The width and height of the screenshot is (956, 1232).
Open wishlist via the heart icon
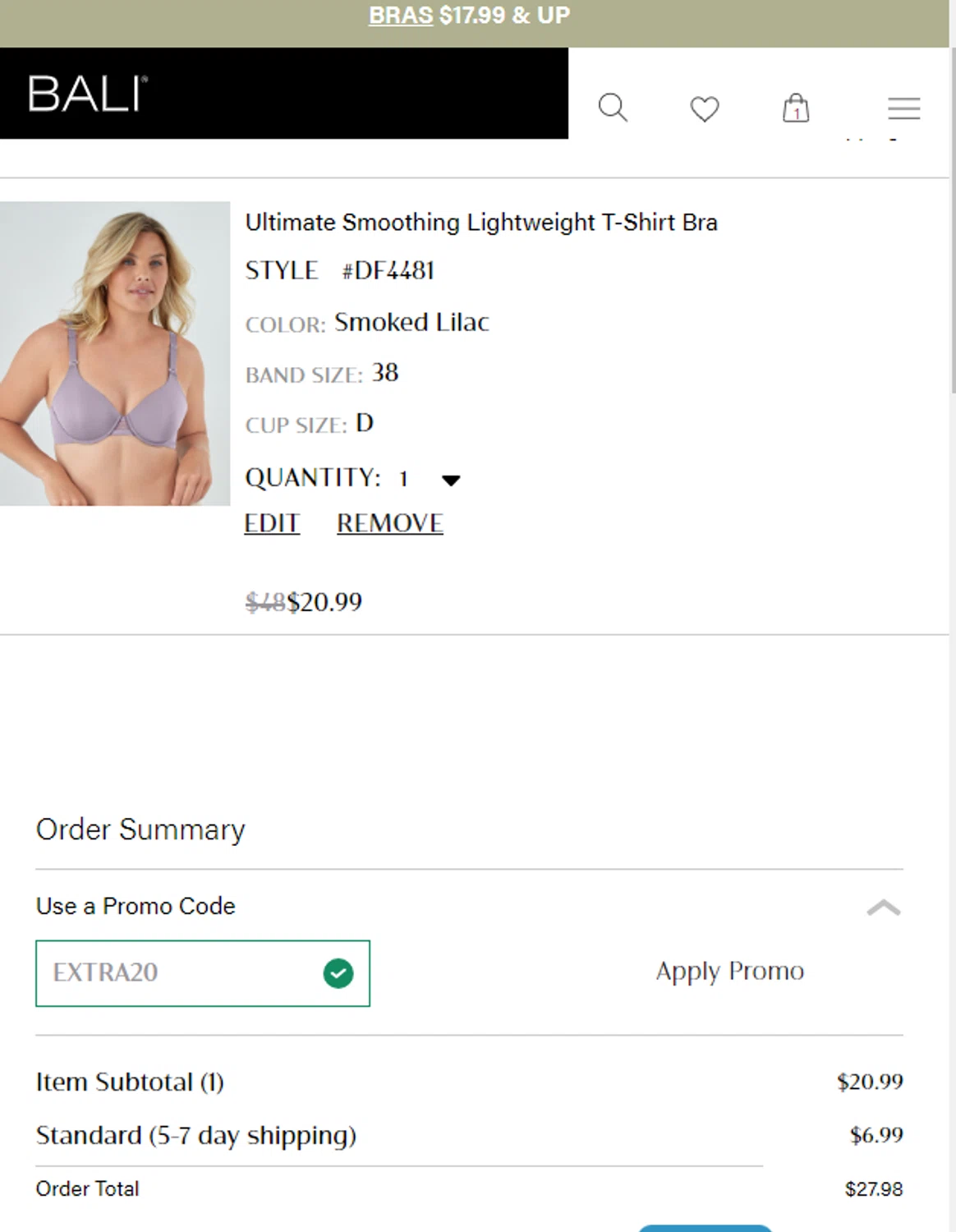pyautogui.click(x=704, y=108)
